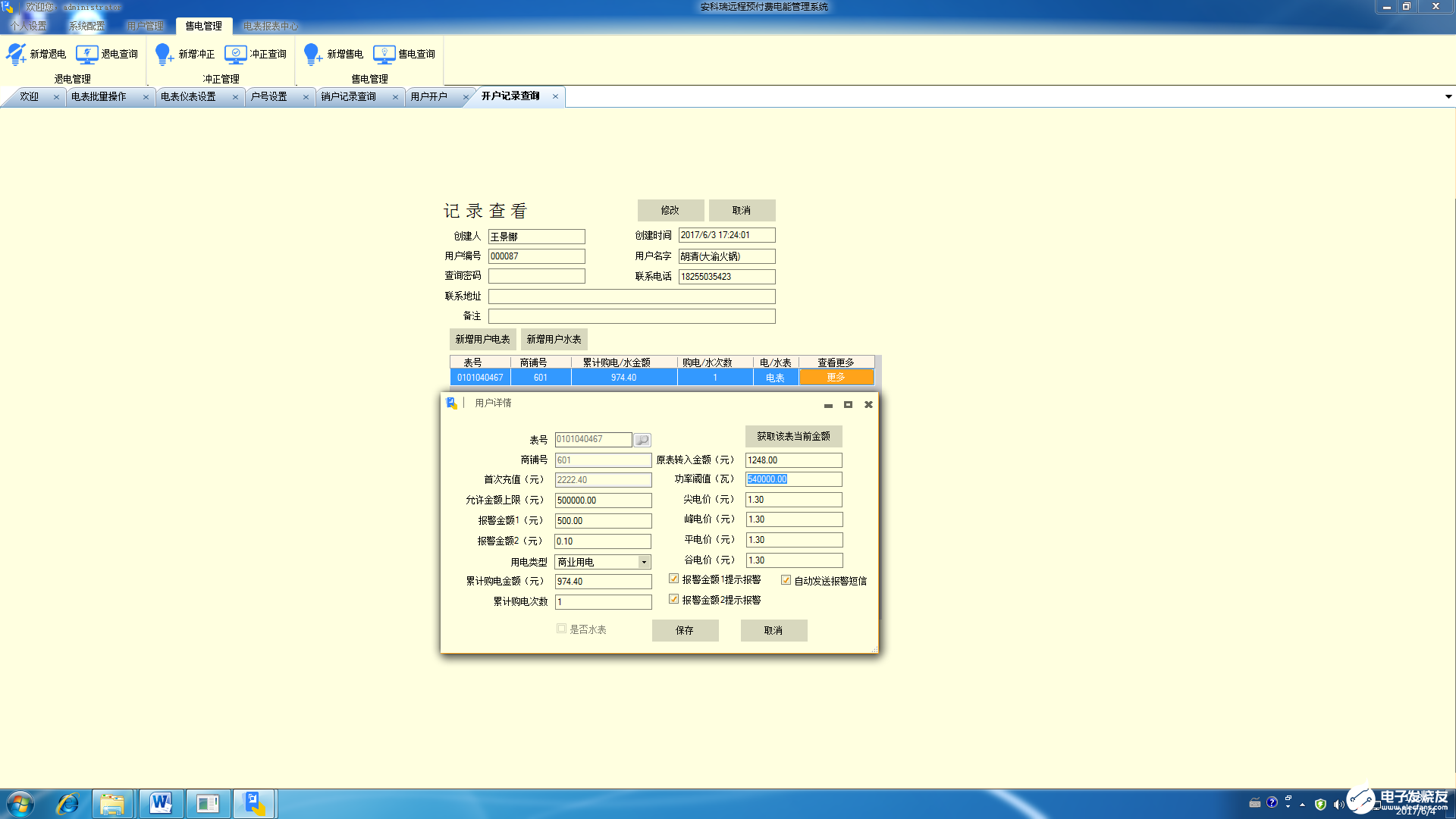Switch to 电表报表中心 ribbon tab
Image resolution: width=1456 pixels, height=819 pixels.
pos(270,26)
